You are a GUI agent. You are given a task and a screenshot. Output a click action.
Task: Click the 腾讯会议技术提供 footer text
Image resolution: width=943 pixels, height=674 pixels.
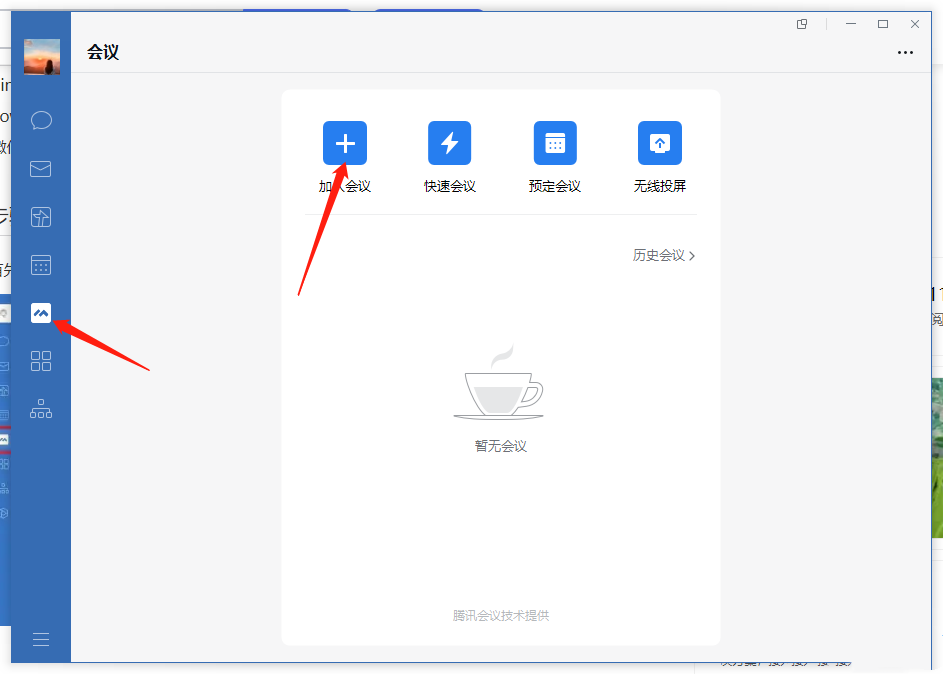coord(500,615)
